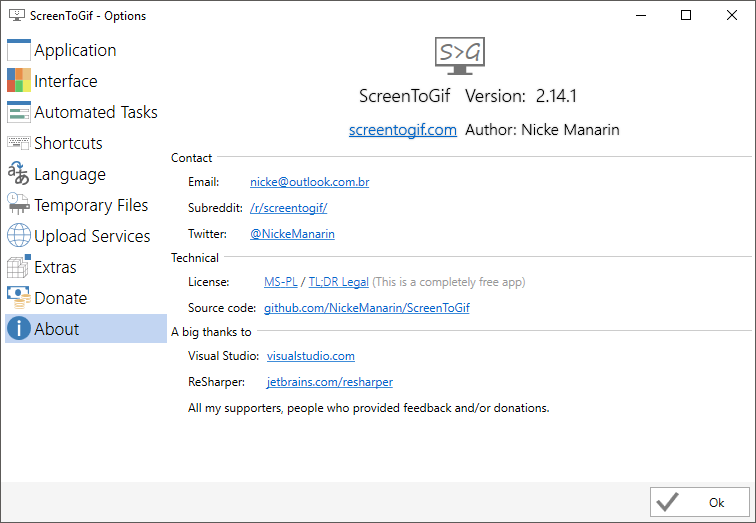Click the 'This is a completely free app' note
The width and height of the screenshot is (756, 523).
(x=449, y=282)
